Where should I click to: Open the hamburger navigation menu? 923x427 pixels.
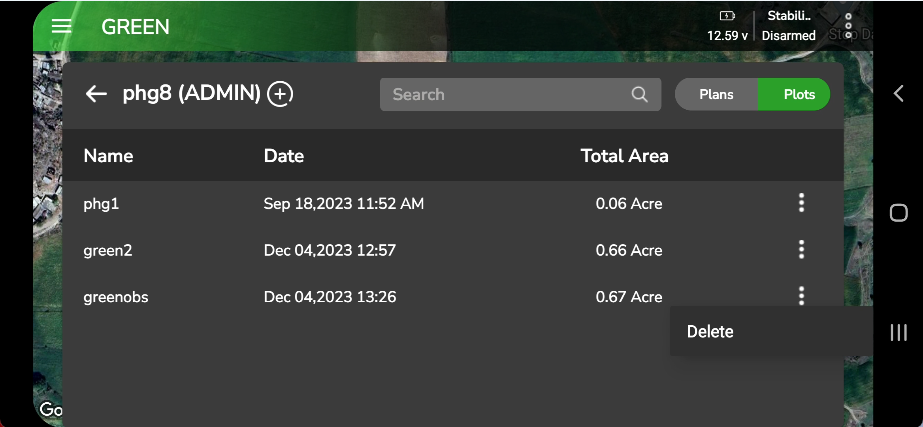[x=62, y=26]
